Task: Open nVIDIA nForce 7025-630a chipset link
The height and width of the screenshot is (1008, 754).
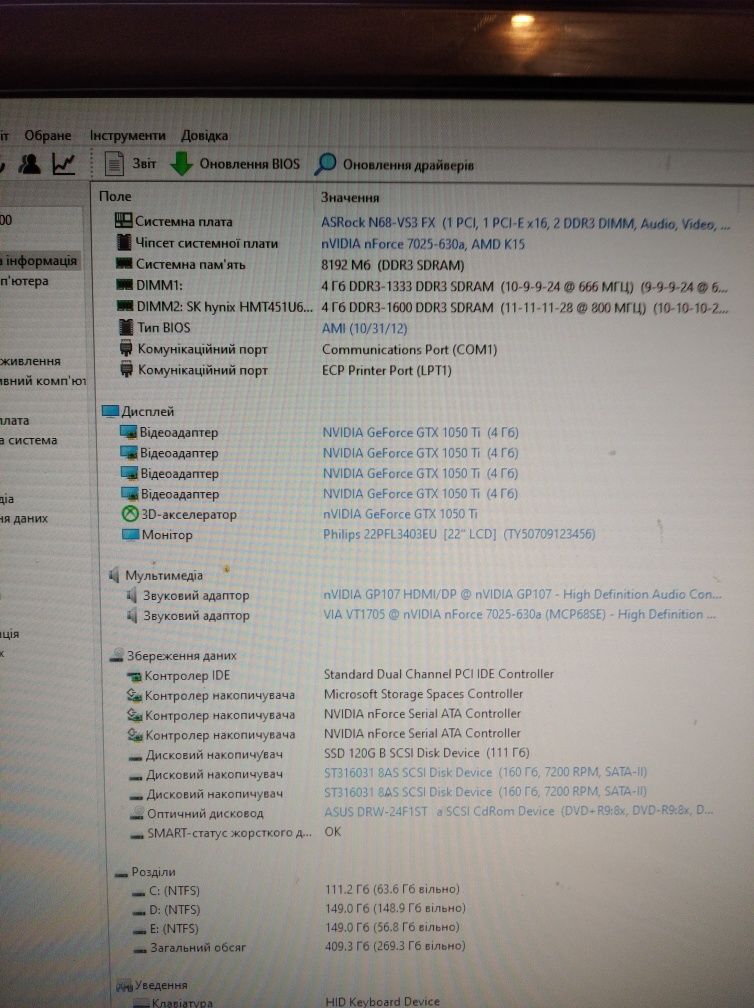Action: tap(423, 244)
